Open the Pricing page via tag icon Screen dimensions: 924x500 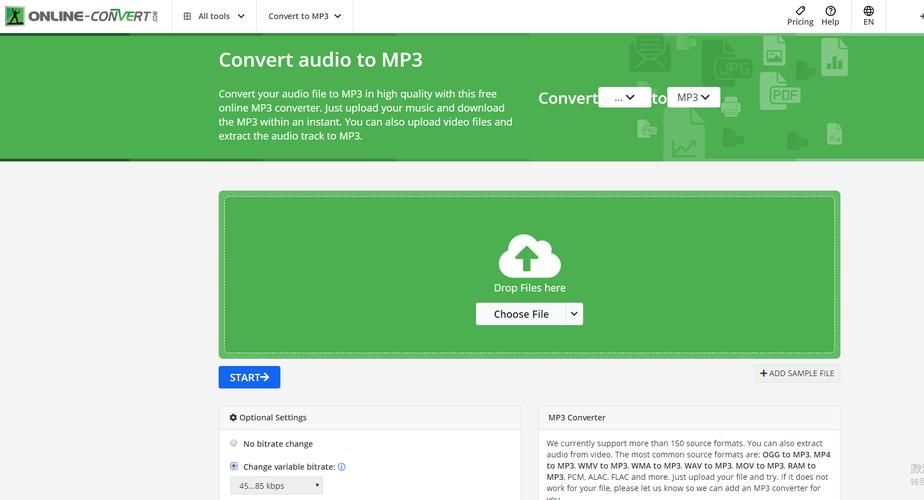[x=800, y=11]
